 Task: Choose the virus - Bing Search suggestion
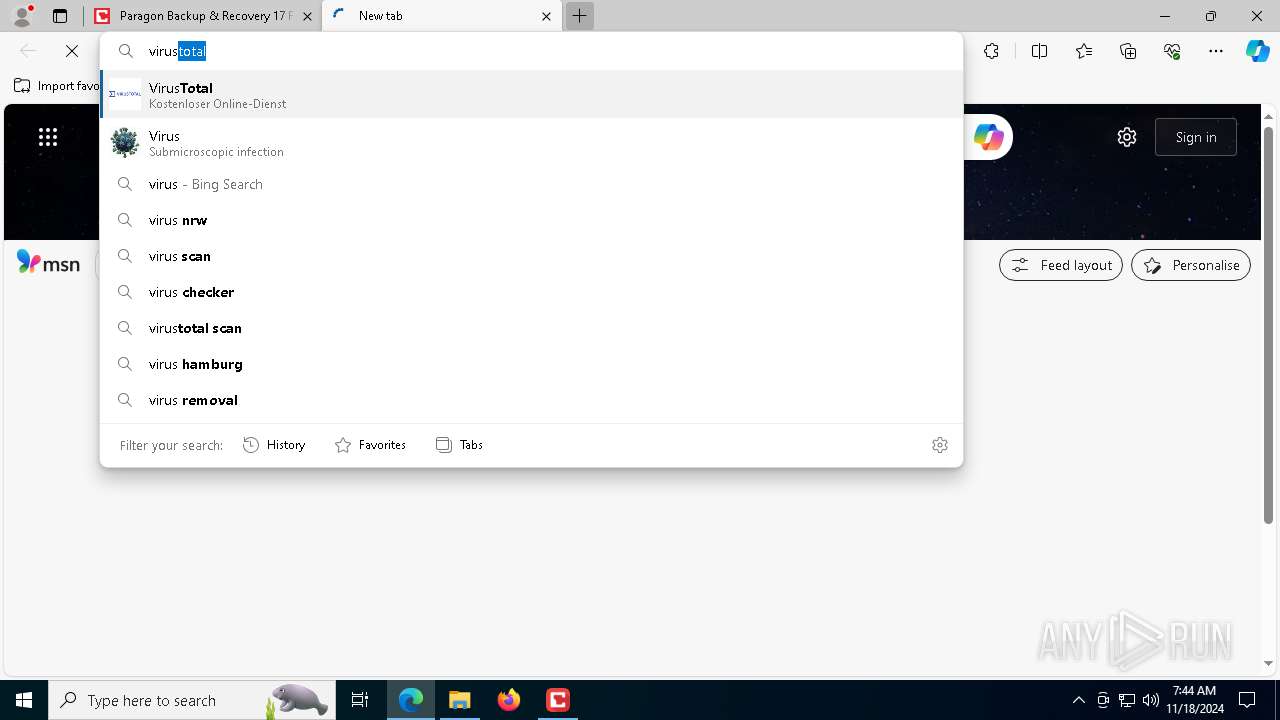[531, 184]
